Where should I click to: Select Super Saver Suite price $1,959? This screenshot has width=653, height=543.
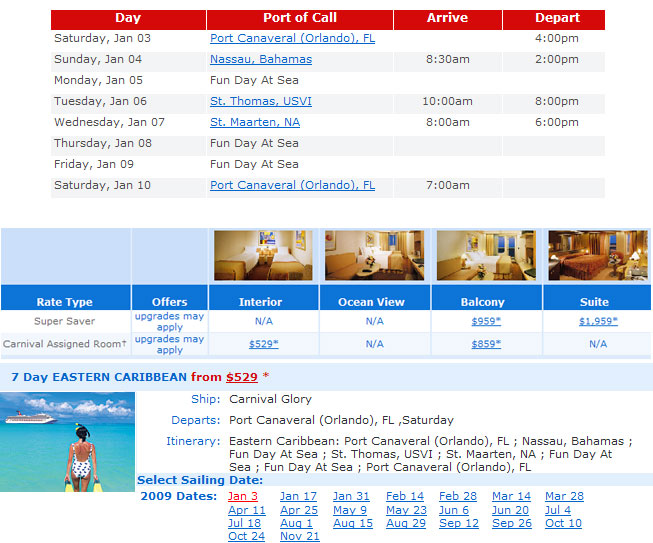[598, 321]
